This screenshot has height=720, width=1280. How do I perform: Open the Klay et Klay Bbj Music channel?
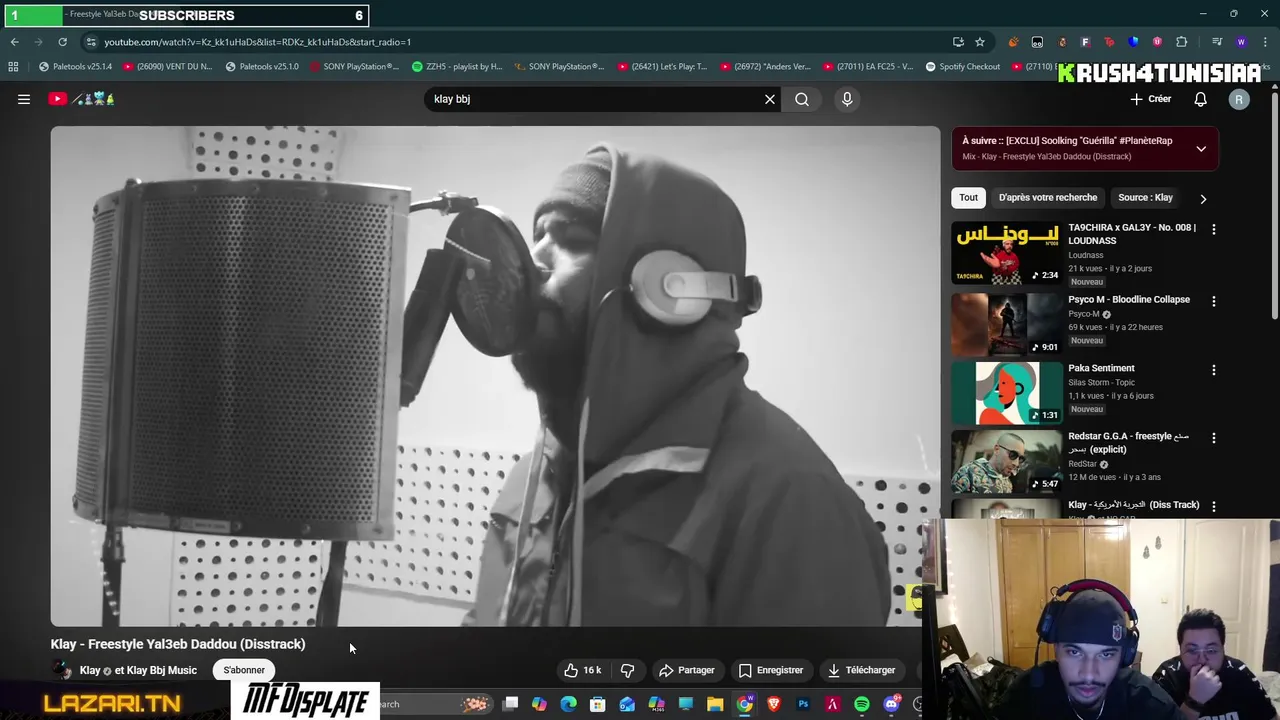(x=138, y=670)
